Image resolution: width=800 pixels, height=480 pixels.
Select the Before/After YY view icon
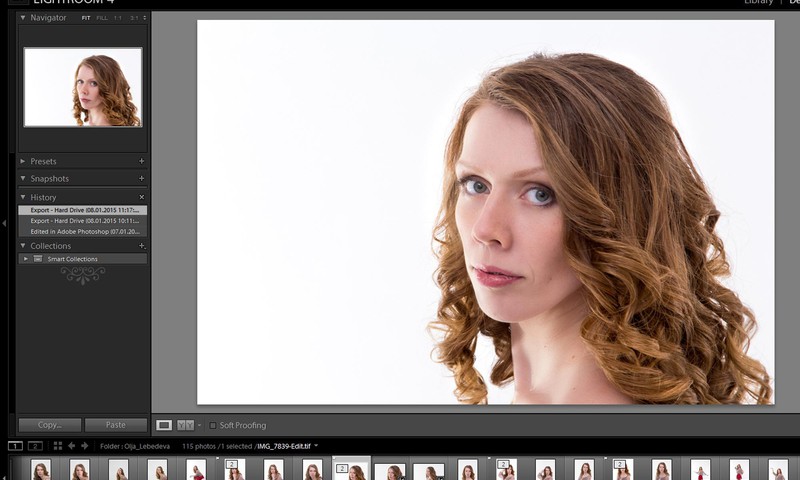point(185,425)
